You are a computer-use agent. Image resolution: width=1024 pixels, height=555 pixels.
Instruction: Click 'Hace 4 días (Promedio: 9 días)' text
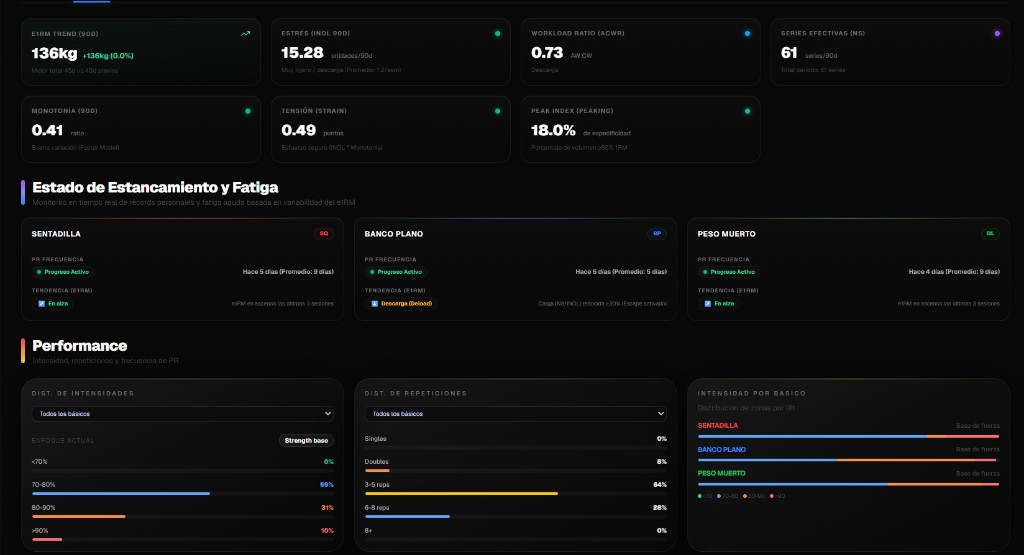click(x=954, y=272)
